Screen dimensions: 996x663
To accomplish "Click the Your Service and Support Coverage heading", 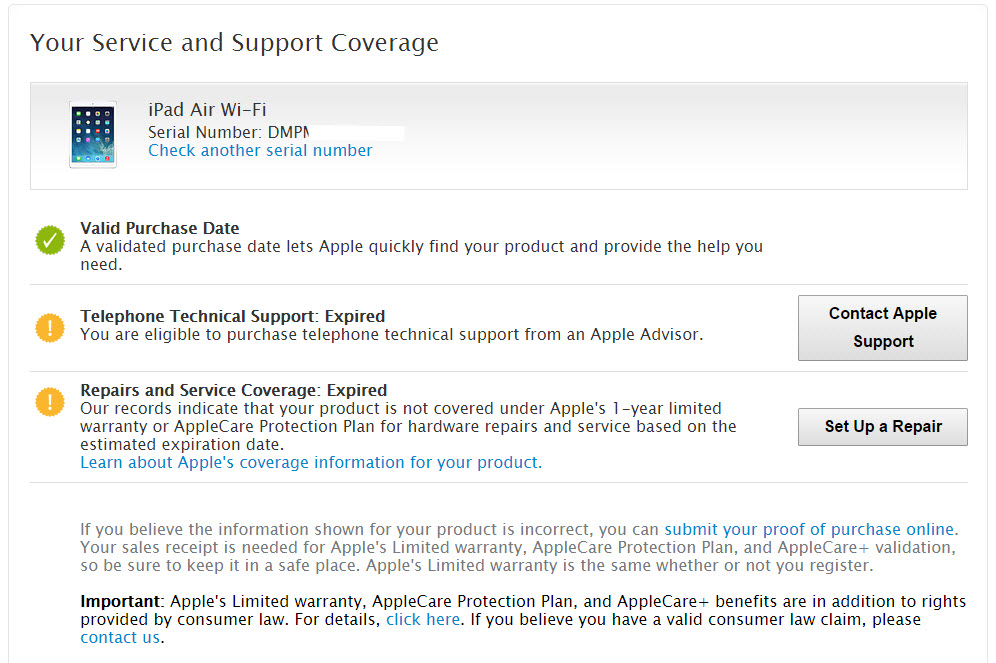I will 234,43.
